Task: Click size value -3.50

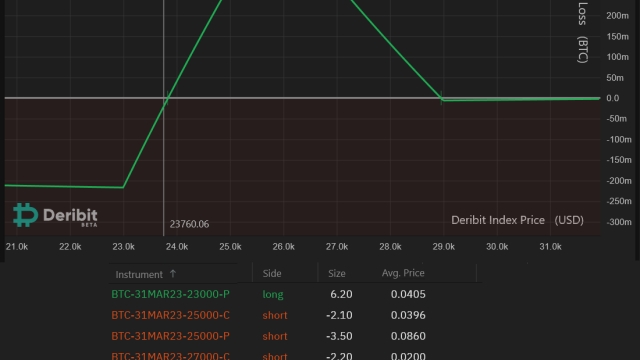Action: click(339, 336)
